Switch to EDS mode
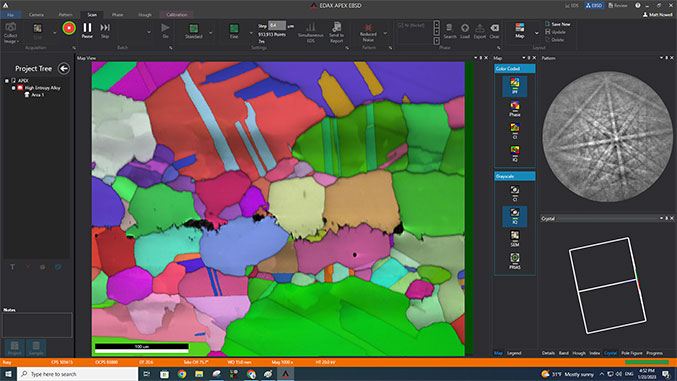Screen dimensions: 677x381 coord(572,6)
